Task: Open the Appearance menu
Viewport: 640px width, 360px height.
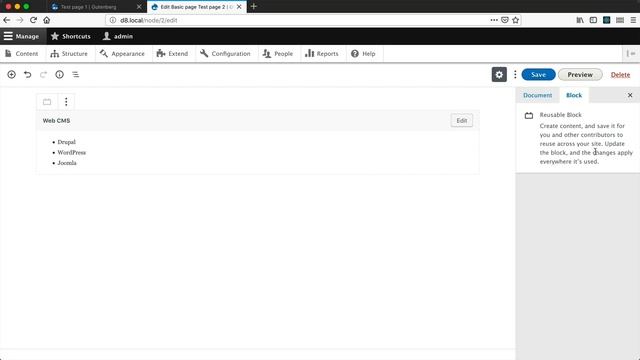Action: pyautogui.click(x=122, y=53)
